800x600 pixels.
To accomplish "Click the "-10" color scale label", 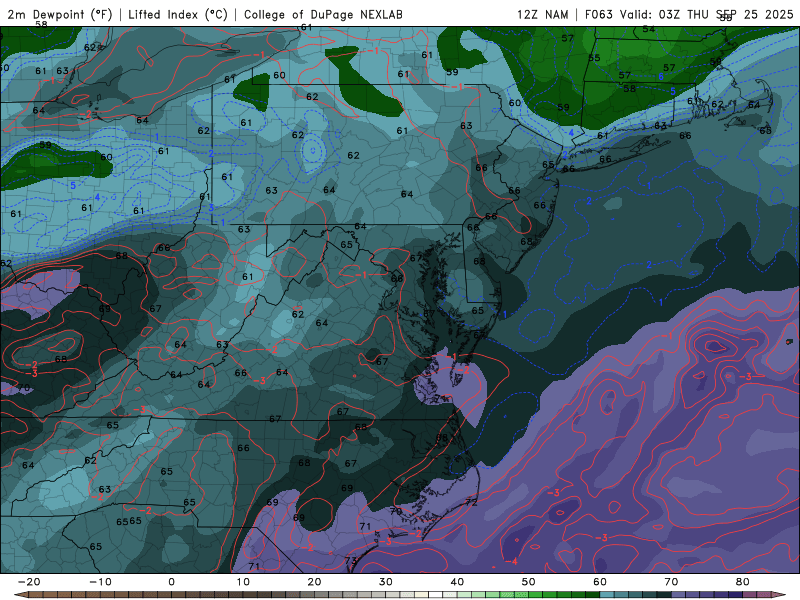I will click(100, 582).
